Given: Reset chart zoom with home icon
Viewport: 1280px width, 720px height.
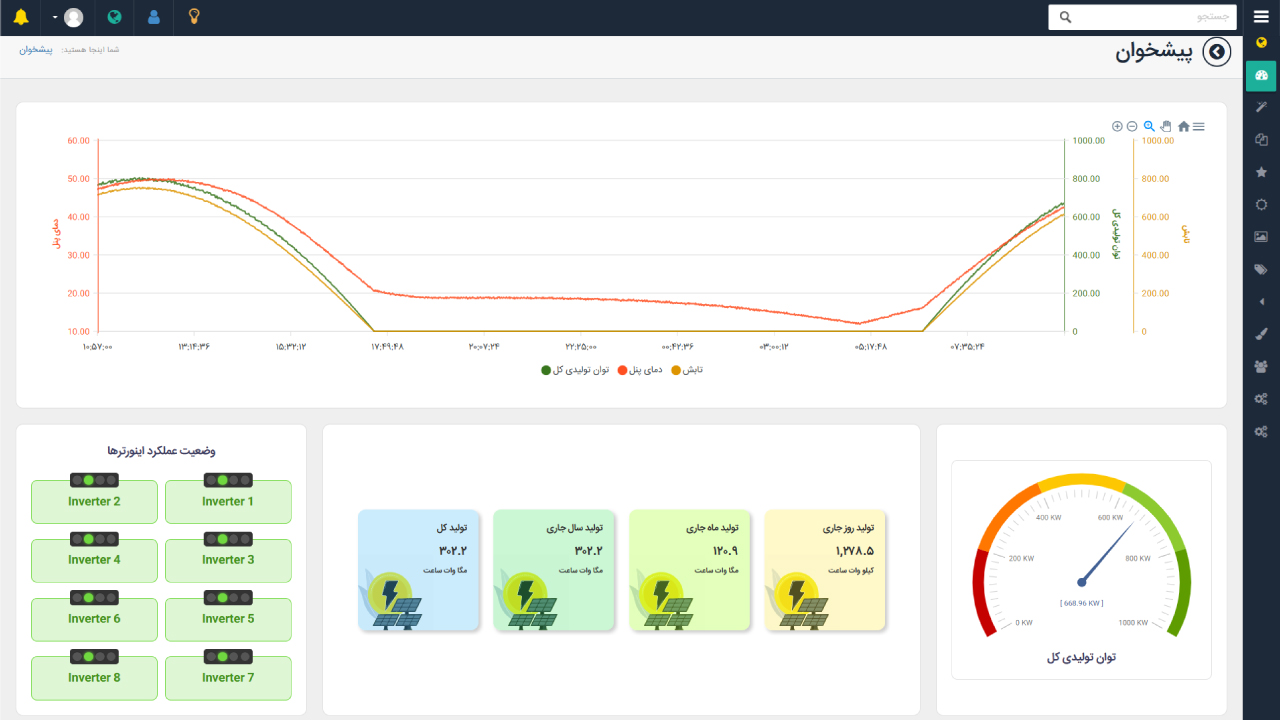Looking at the screenshot, I should click(x=1184, y=127).
